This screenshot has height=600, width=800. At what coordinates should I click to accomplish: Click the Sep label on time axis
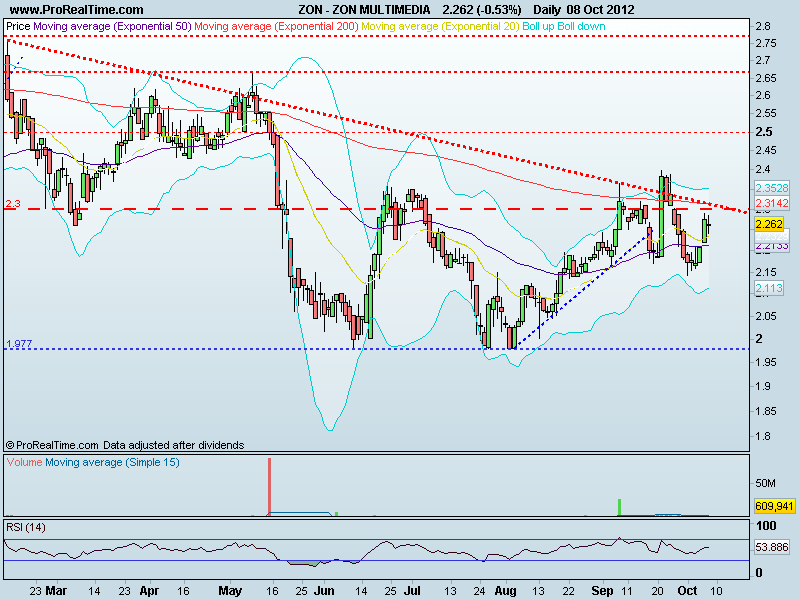point(602,591)
